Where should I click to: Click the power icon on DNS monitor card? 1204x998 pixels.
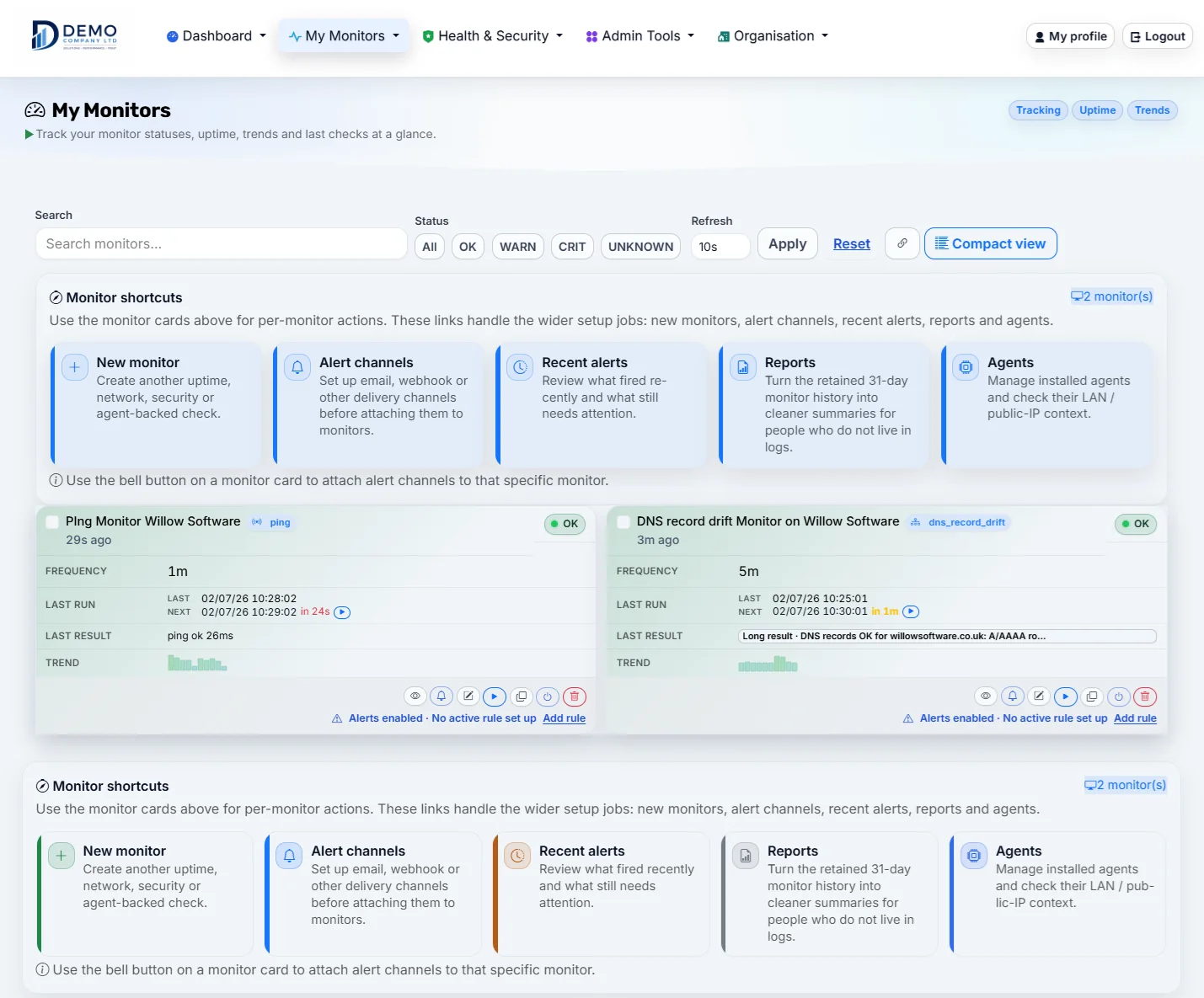point(1119,696)
